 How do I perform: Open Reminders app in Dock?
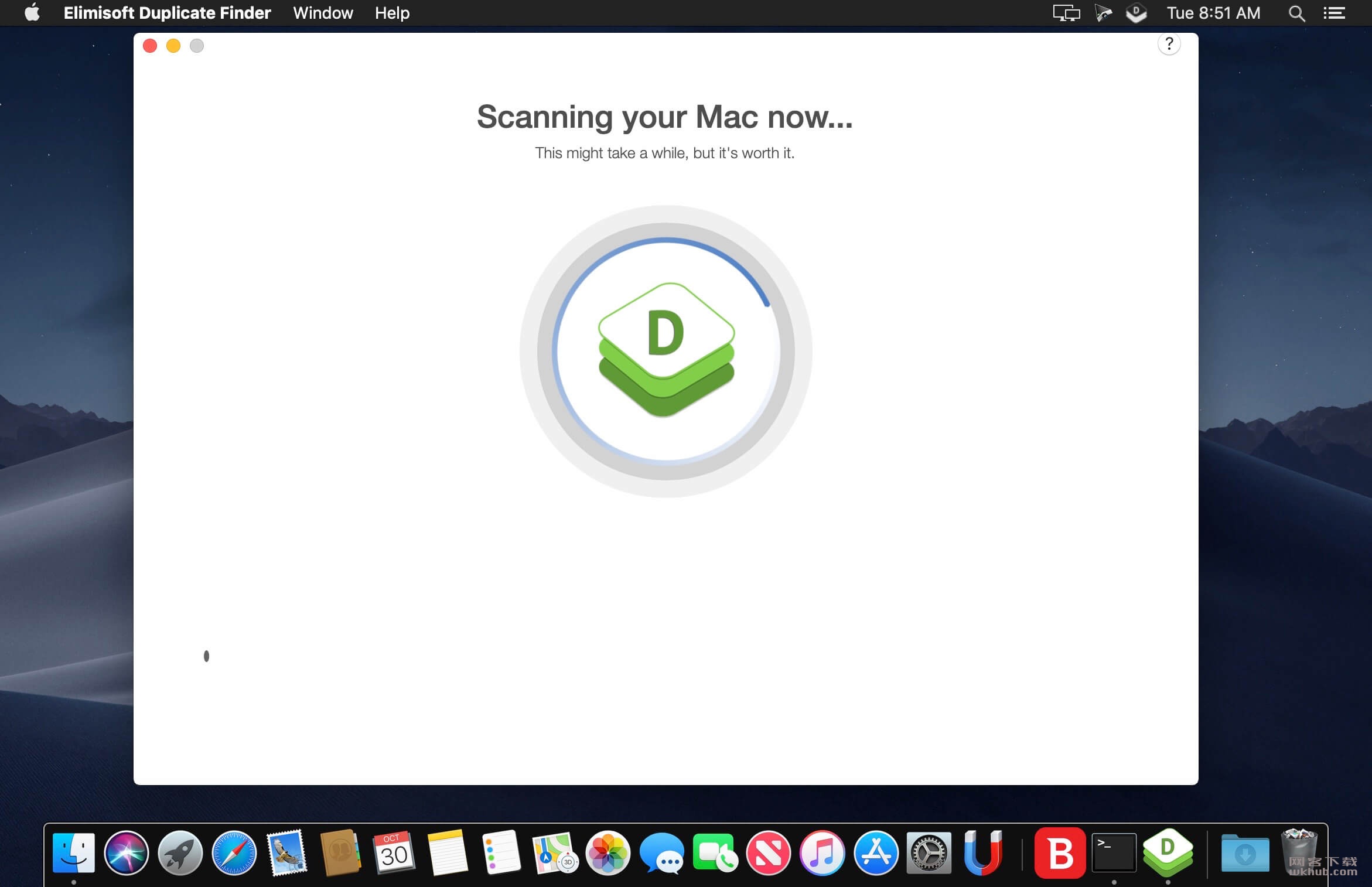[x=501, y=852]
